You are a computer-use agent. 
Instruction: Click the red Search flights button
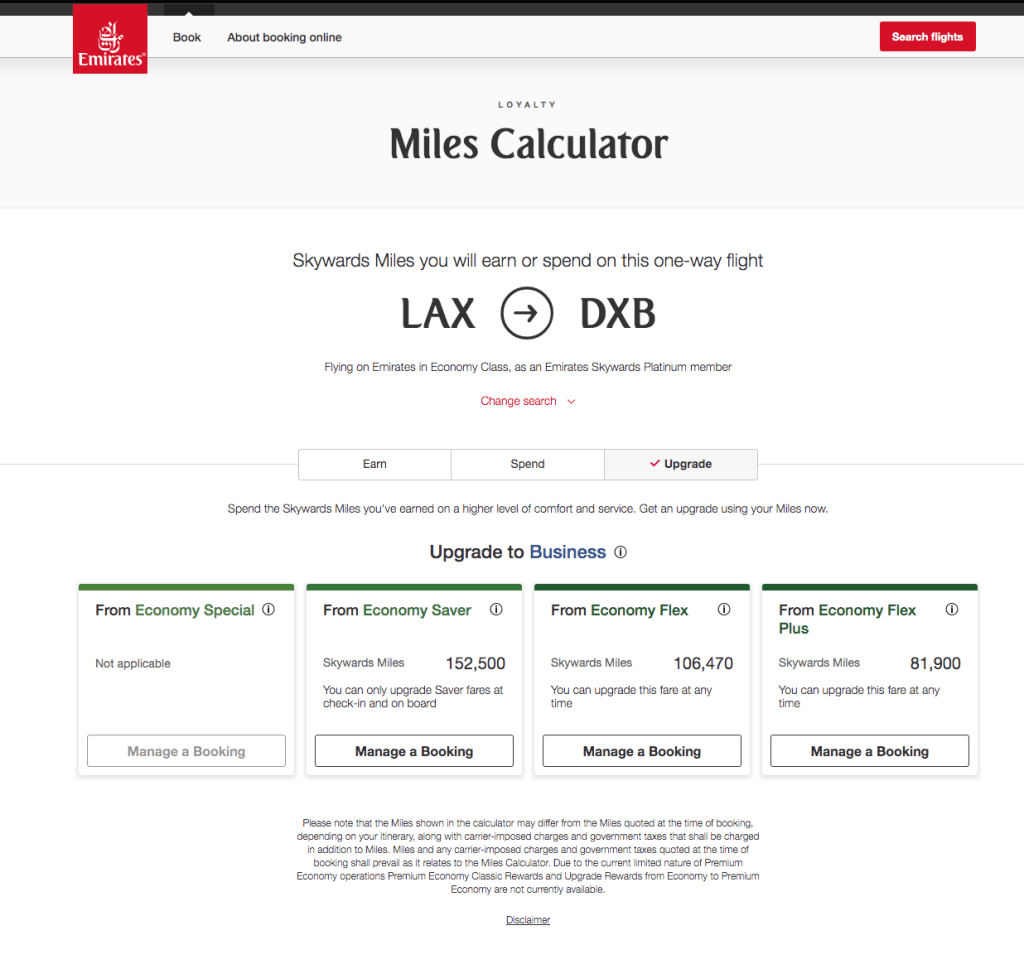tap(927, 37)
